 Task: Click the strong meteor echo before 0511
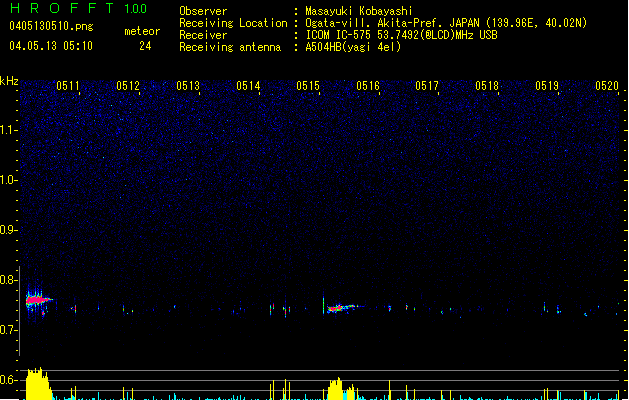pyautogui.click(x=38, y=301)
